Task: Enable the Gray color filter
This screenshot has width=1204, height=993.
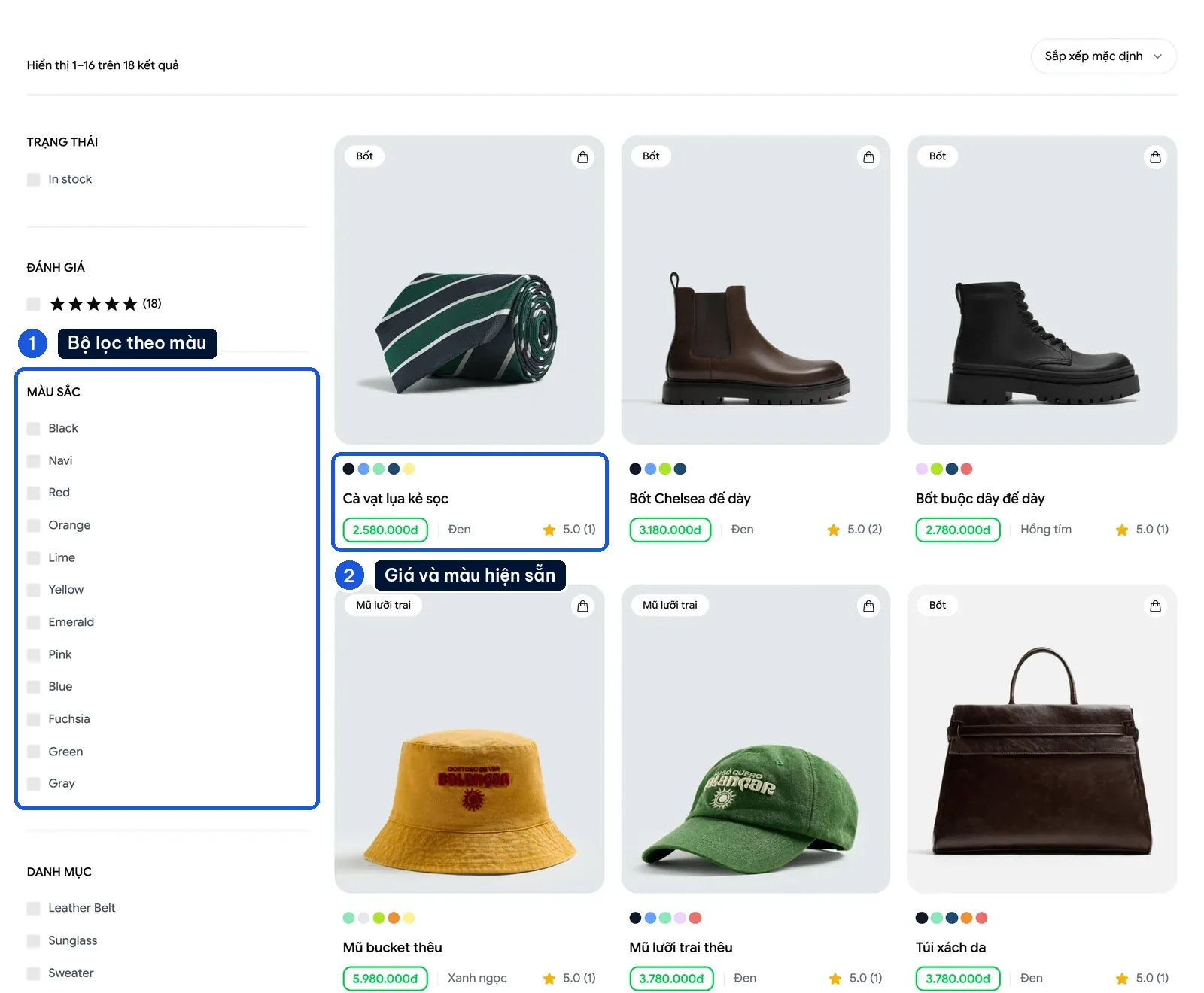Action: click(x=34, y=784)
